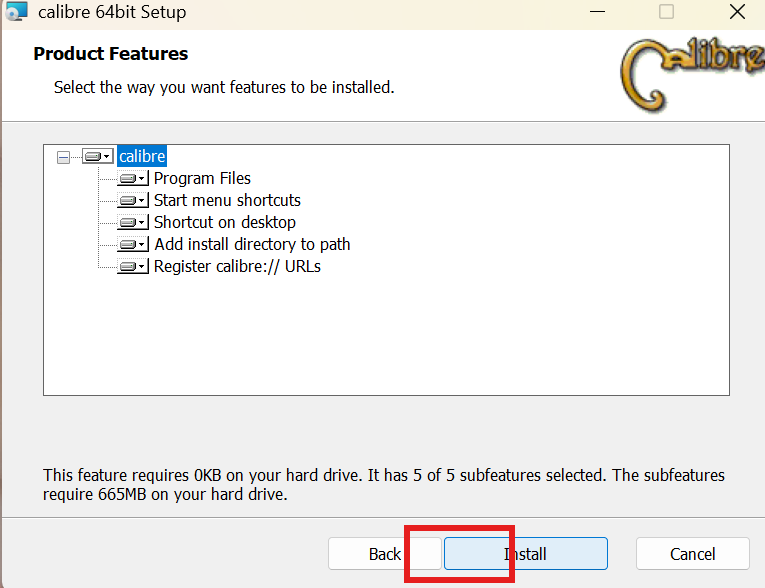Image resolution: width=765 pixels, height=588 pixels.
Task: Go Back to previous setup step
Action: tap(385, 554)
